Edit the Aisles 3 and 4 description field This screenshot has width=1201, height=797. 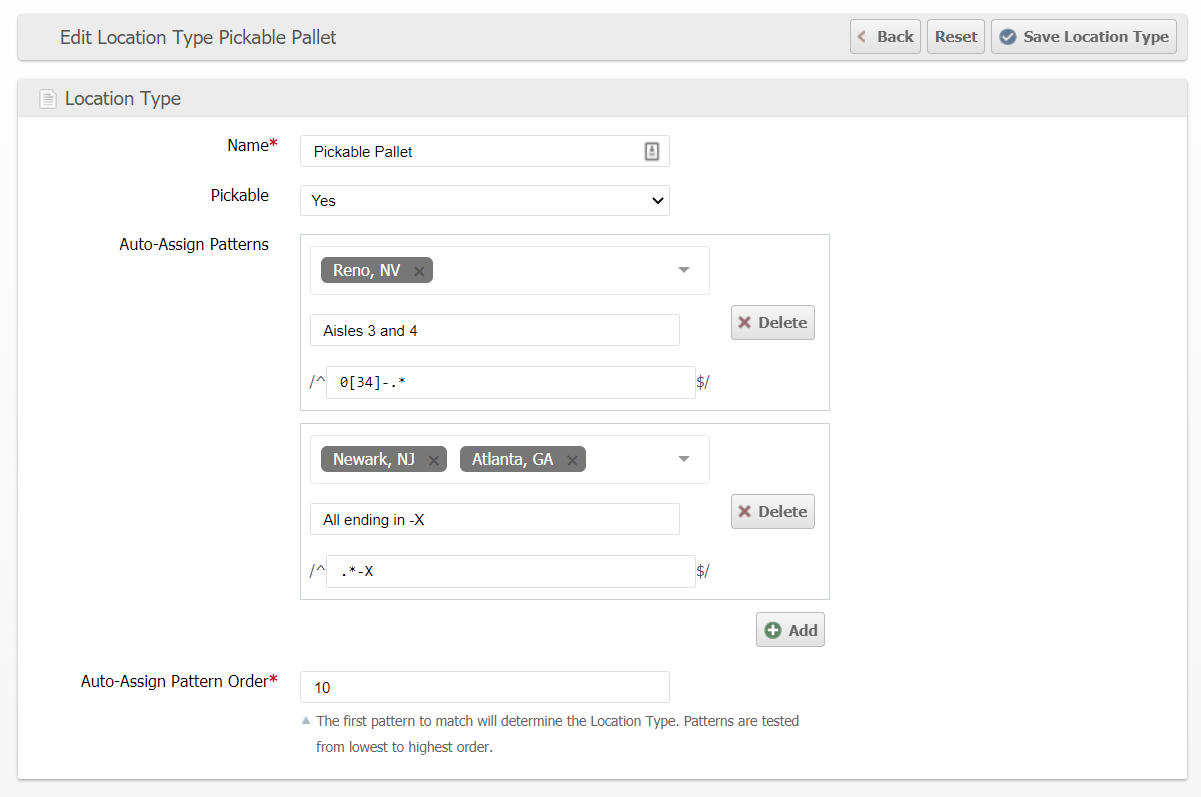coord(494,331)
